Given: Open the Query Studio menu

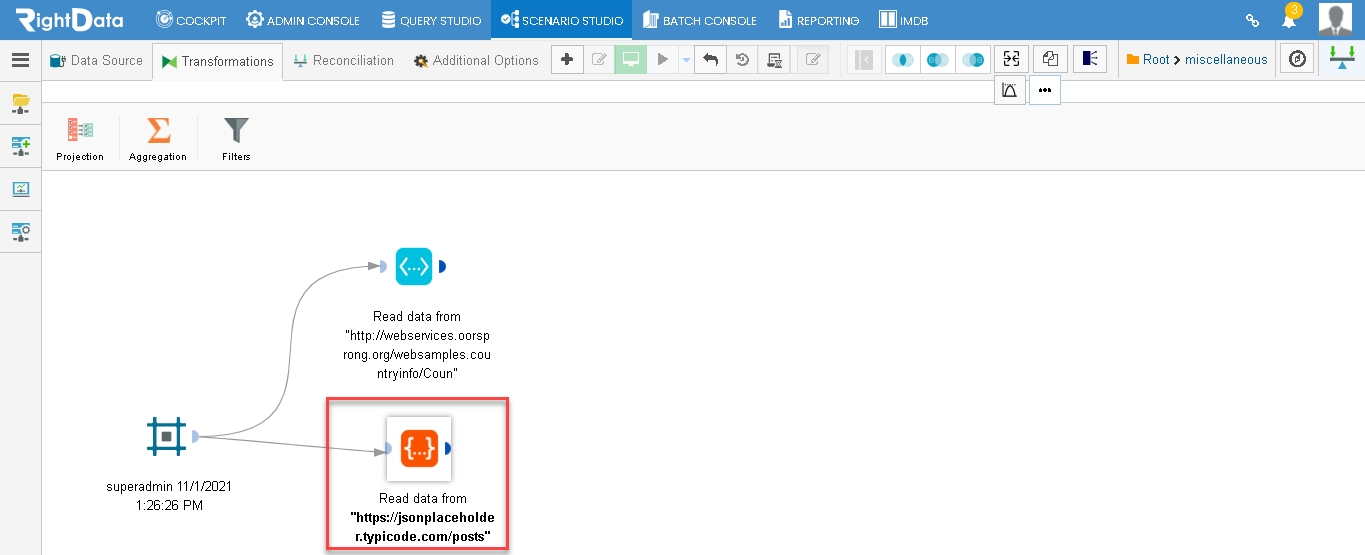Looking at the screenshot, I should (431, 20).
